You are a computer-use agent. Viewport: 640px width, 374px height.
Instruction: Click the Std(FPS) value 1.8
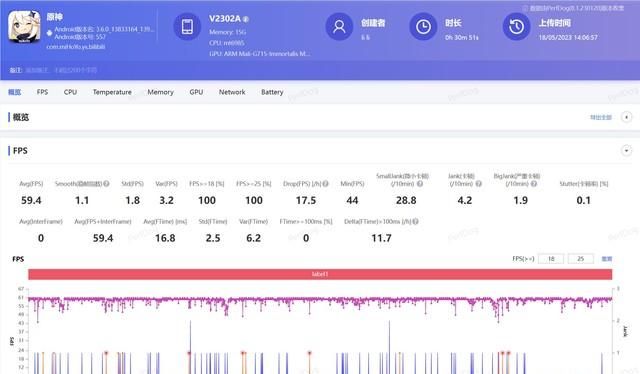pos(132,200)
